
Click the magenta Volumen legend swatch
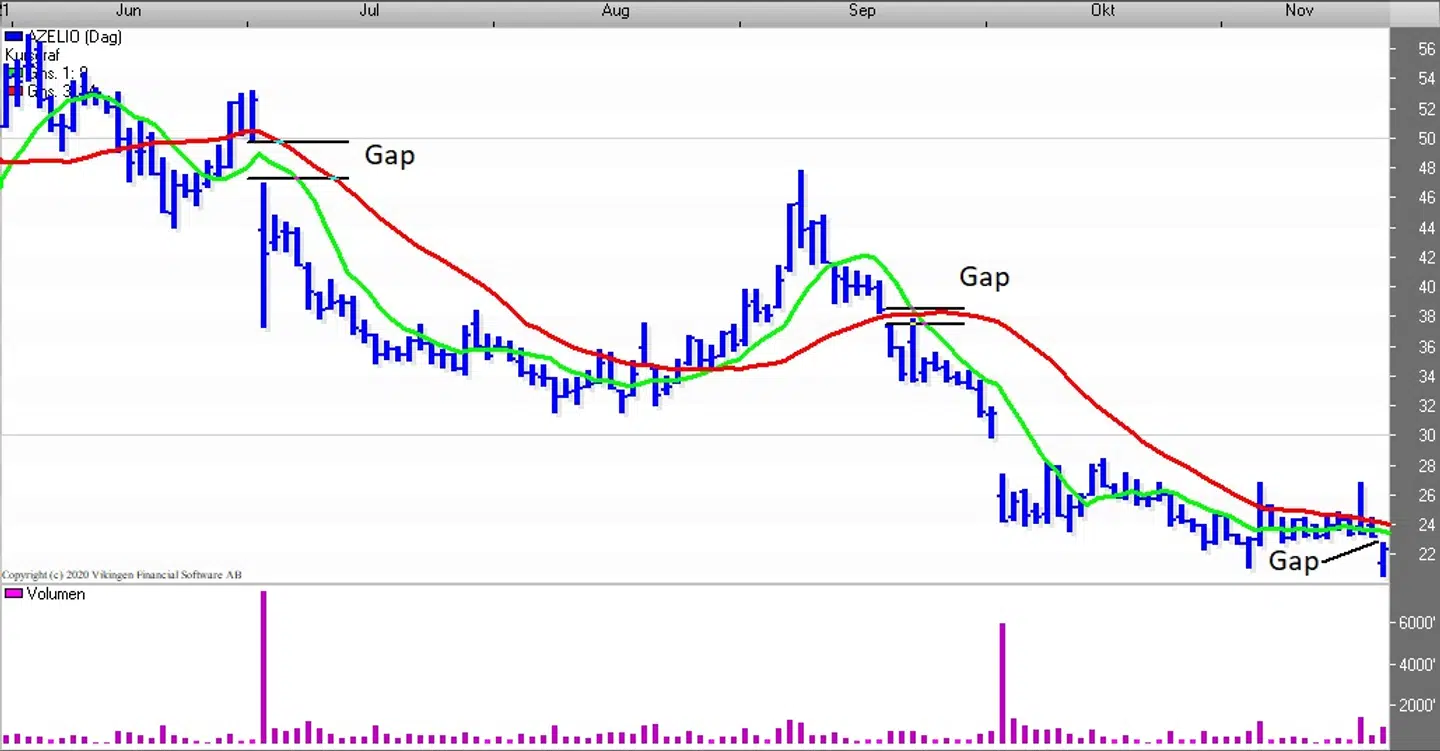[x=14, y=594]
